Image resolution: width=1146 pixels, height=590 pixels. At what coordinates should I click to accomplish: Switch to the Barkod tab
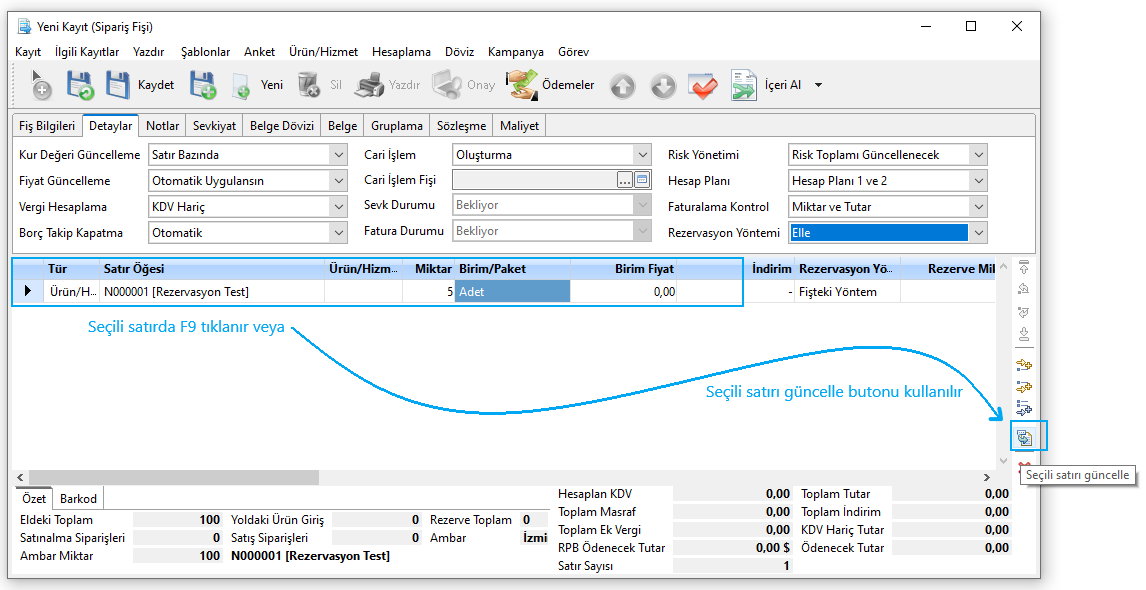pyautogui.click(x=78, y=498)
